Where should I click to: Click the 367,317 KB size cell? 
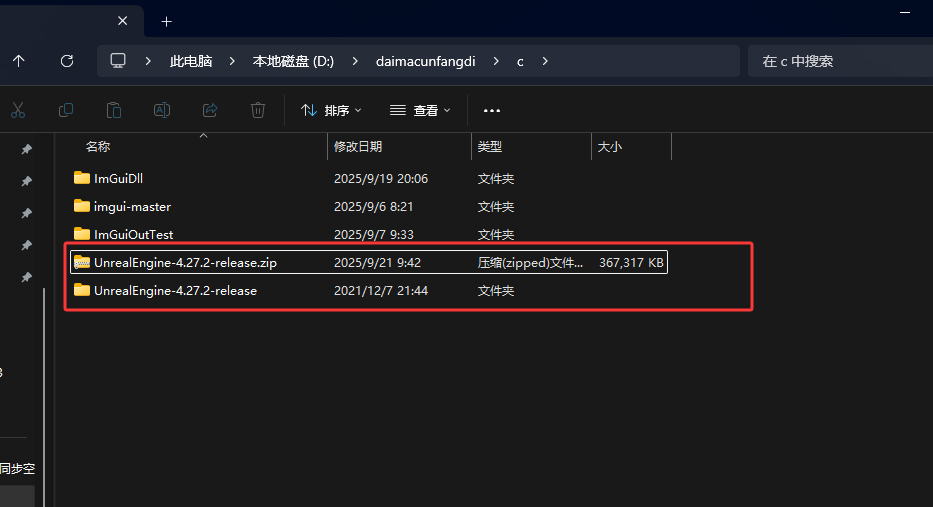point(631,262)
